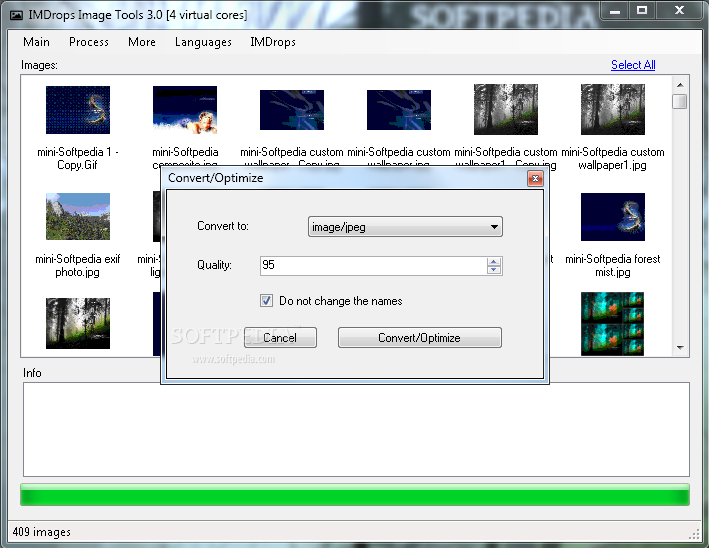Maximize the IMDrops Image Tools window

point(642,10)
